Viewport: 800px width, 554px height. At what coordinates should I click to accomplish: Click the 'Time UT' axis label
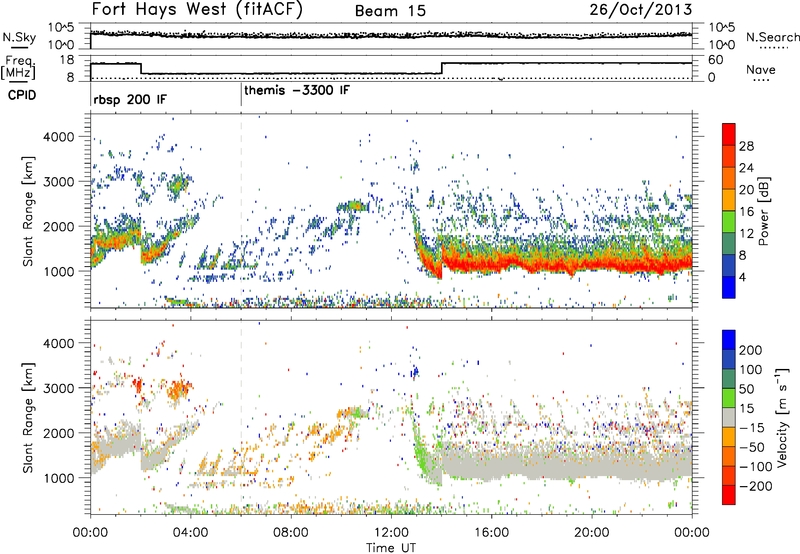coord(391,548)
